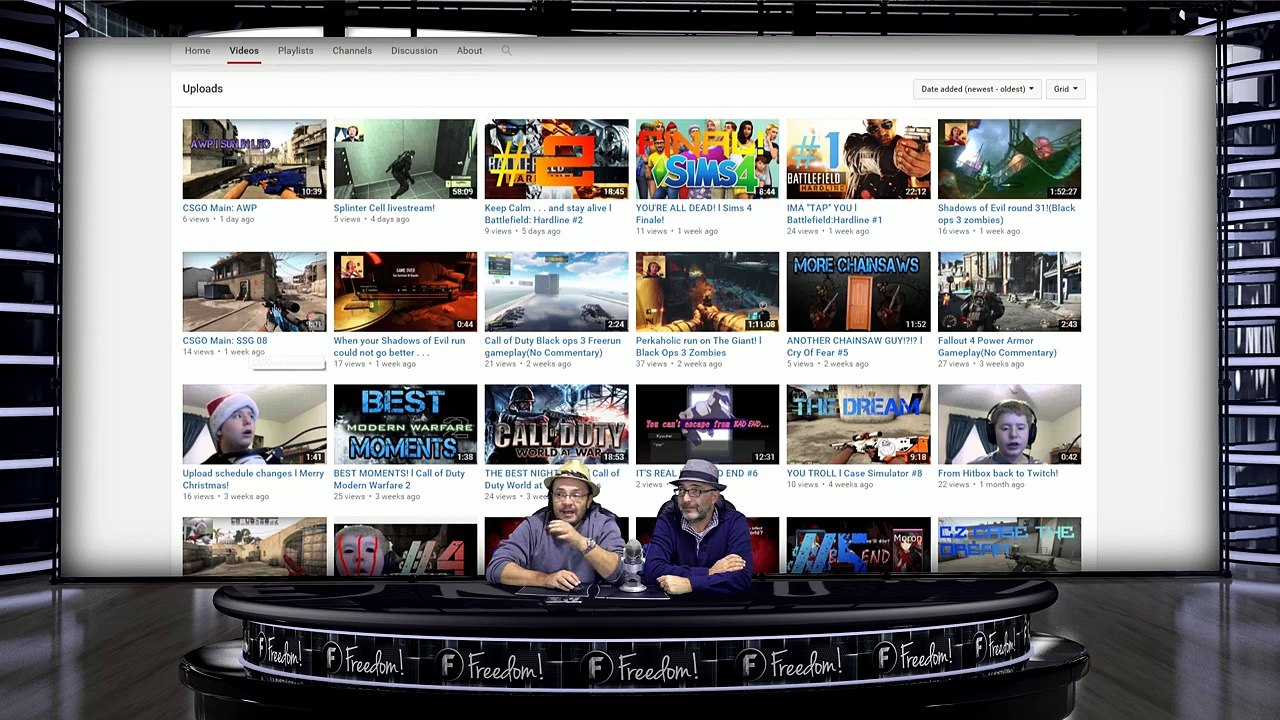
Task: Click 'When your Shadows of Evil run' title
Action: coord(399,347)
